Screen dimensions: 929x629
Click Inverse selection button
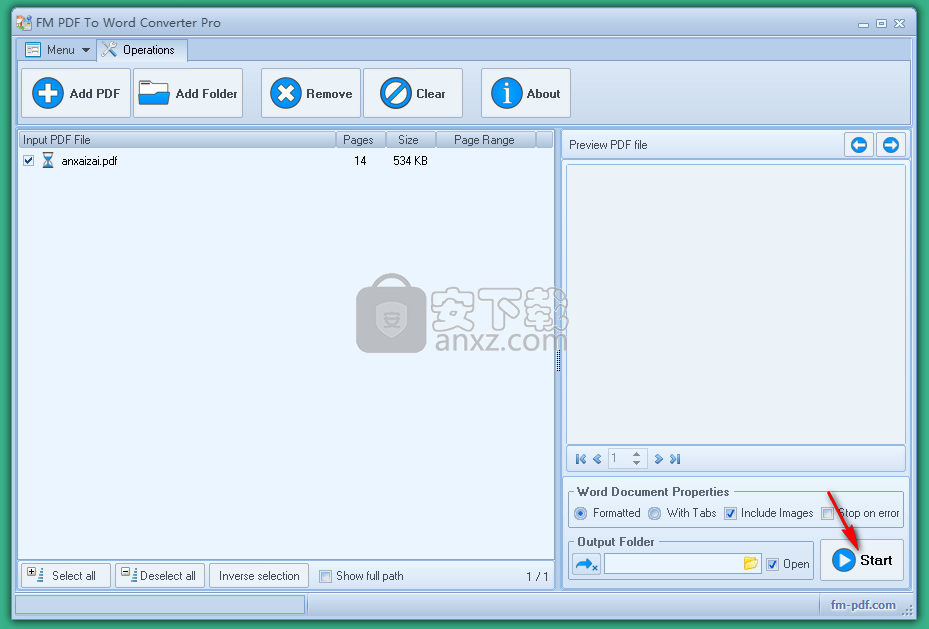tap(259, 576)
